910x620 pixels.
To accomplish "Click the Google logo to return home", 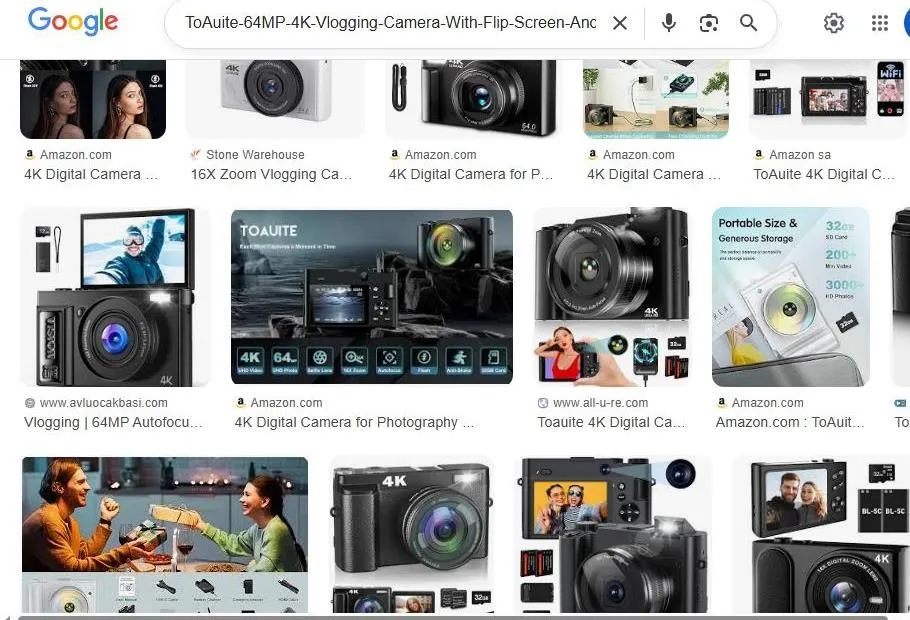I will coord(72,22).
